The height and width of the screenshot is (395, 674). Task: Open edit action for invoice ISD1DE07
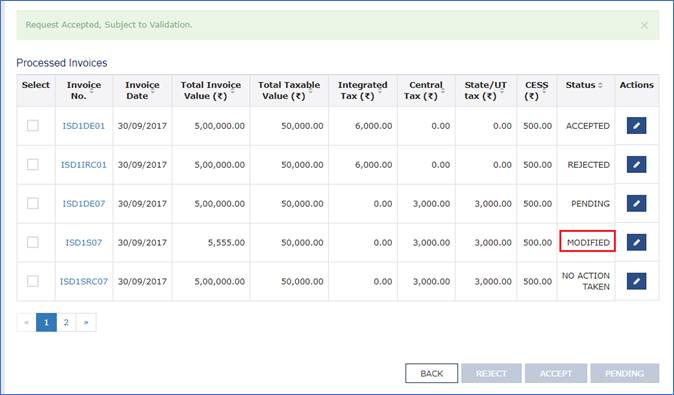[636, 203]
